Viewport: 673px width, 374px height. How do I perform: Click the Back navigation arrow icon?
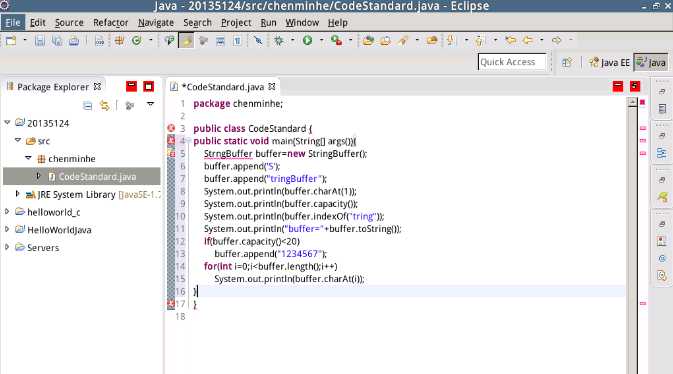527,41
